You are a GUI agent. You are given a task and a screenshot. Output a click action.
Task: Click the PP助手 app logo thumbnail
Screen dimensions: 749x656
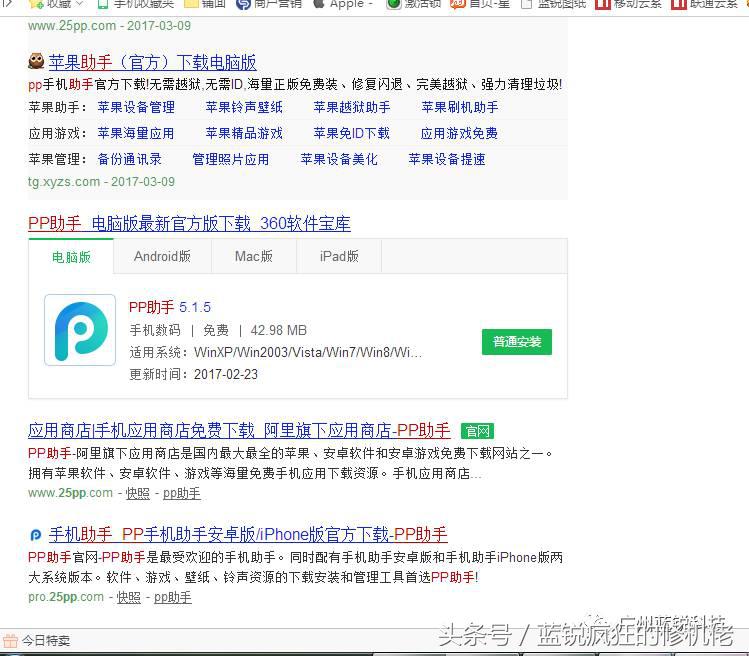click(x=80, y=330)
